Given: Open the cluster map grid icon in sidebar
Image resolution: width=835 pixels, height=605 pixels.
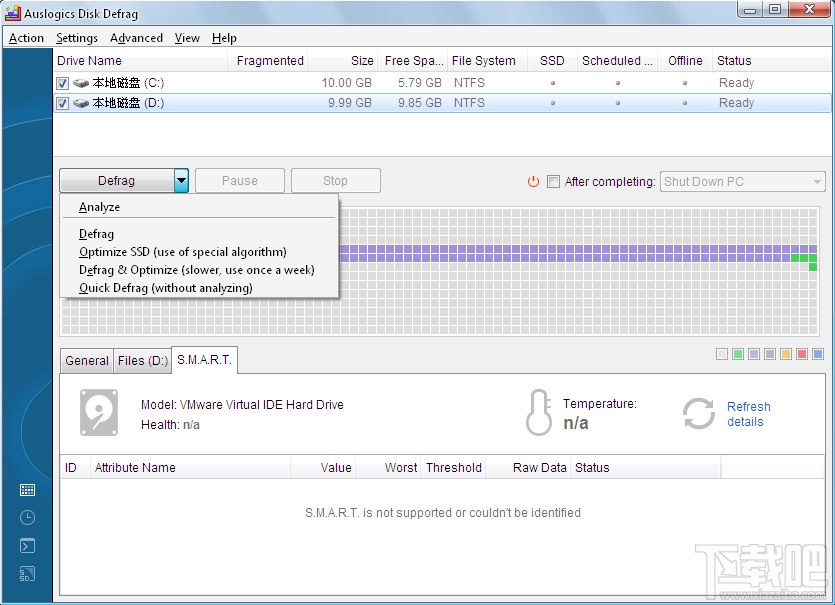Looking at the screenshot, I should [27, 490].
